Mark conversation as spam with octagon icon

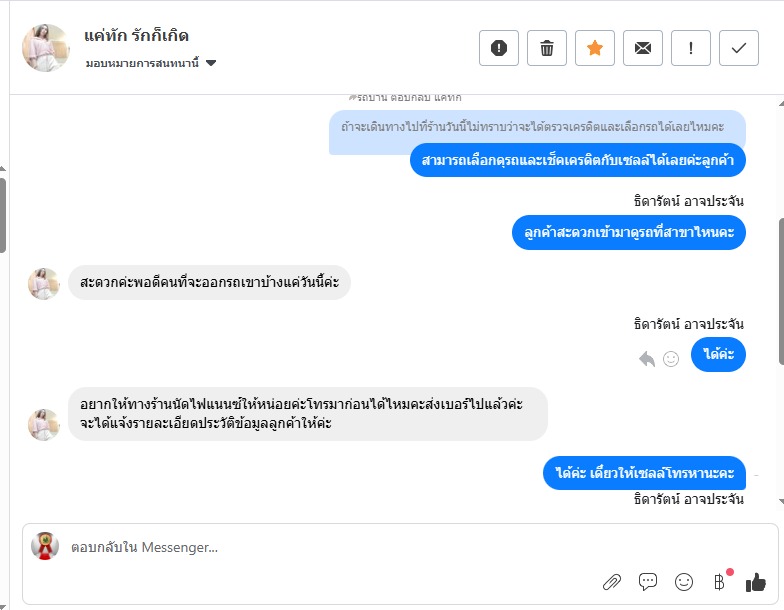499,48
